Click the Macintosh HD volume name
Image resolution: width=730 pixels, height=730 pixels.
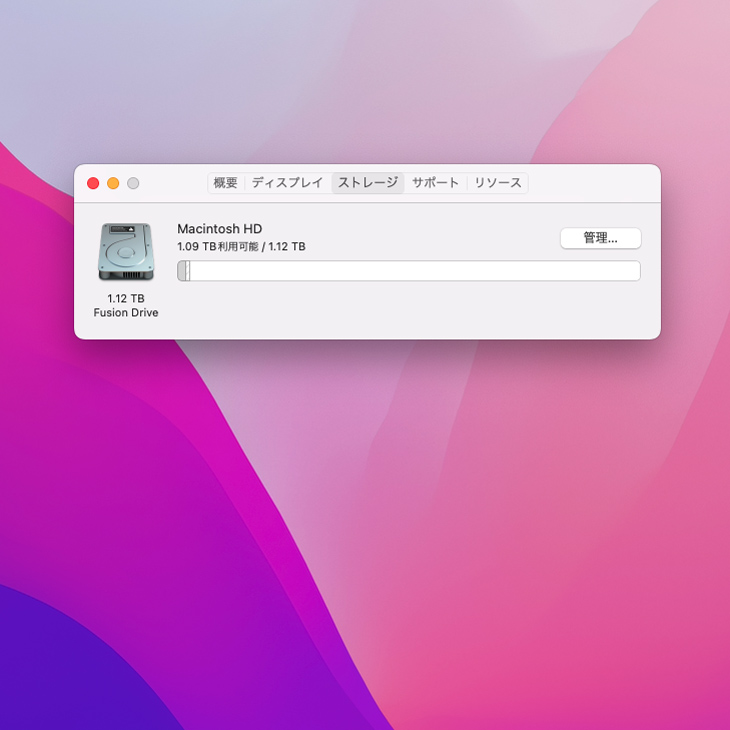tap(220, 229)
